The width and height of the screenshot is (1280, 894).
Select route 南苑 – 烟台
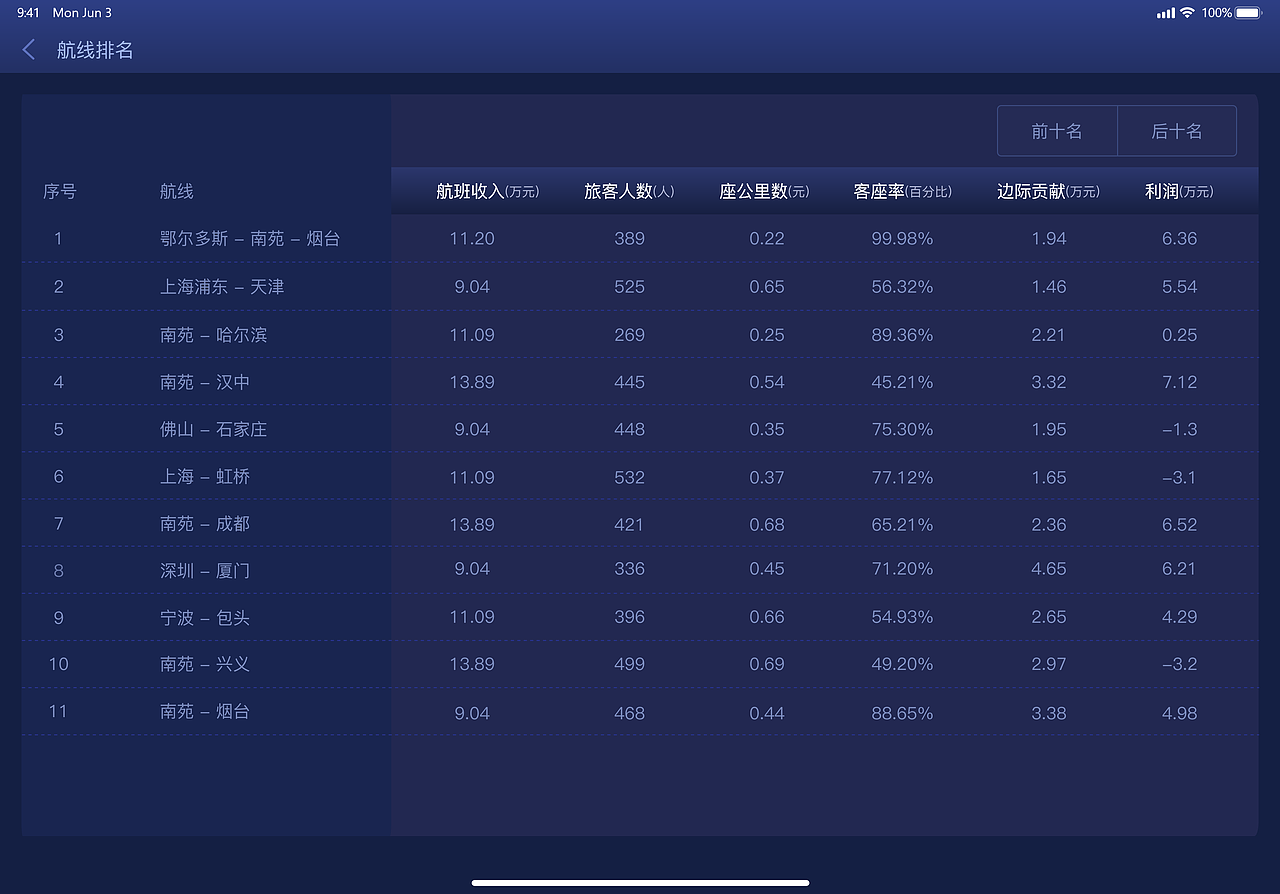pyautogui.click(x=205, y=711)
